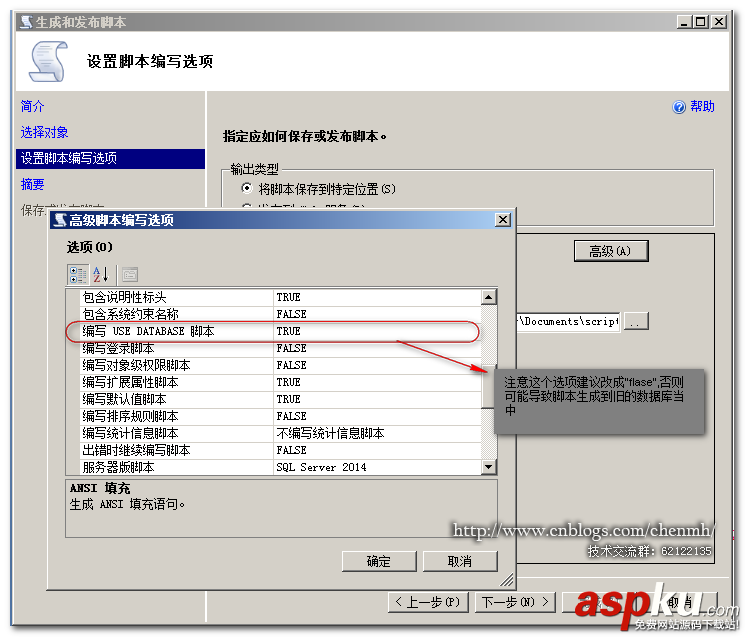
Task: Confirm with the 确定 button
Action: (x=379, y=561)
